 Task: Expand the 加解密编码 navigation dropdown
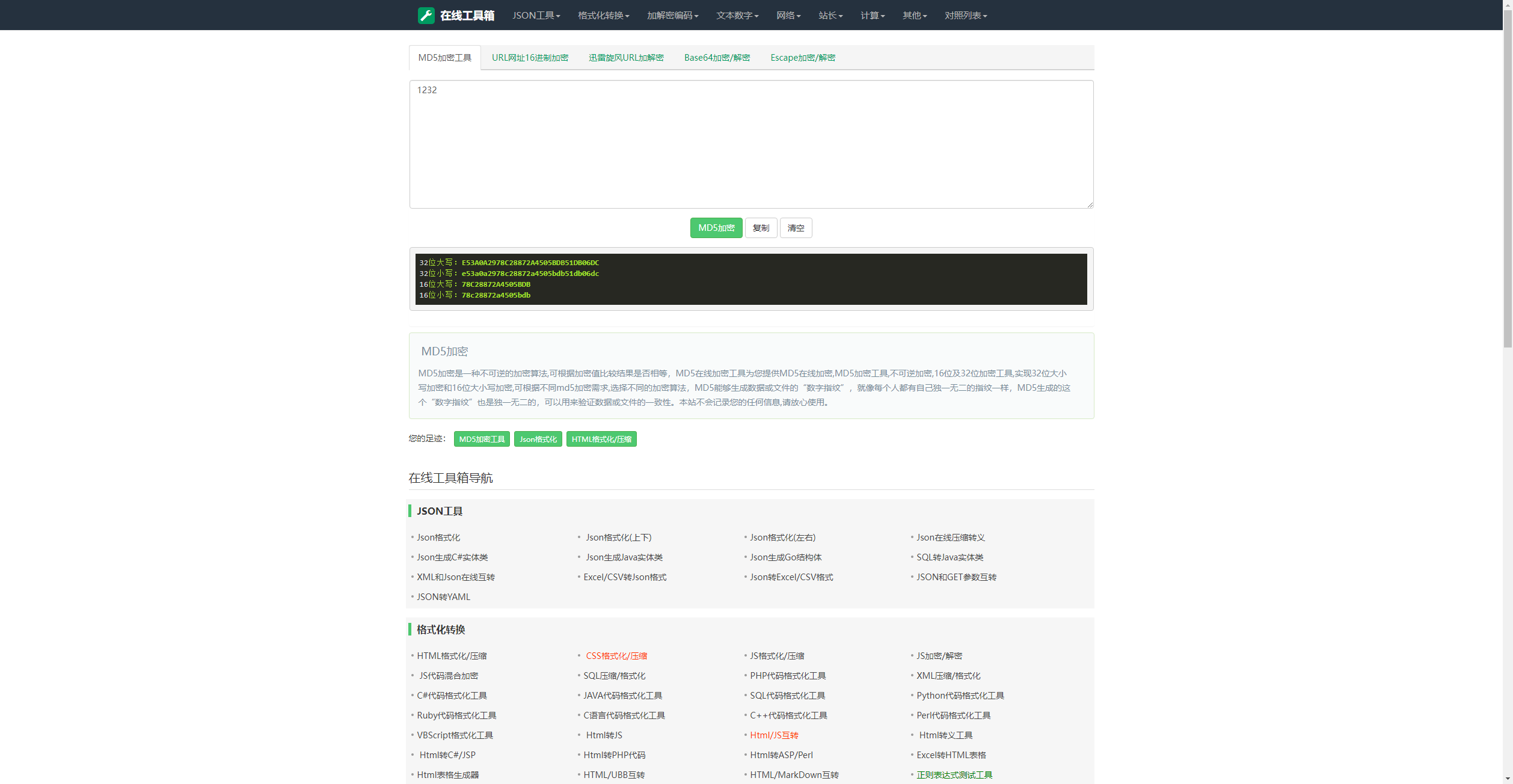pyautogui.click(x=672, y=16)
